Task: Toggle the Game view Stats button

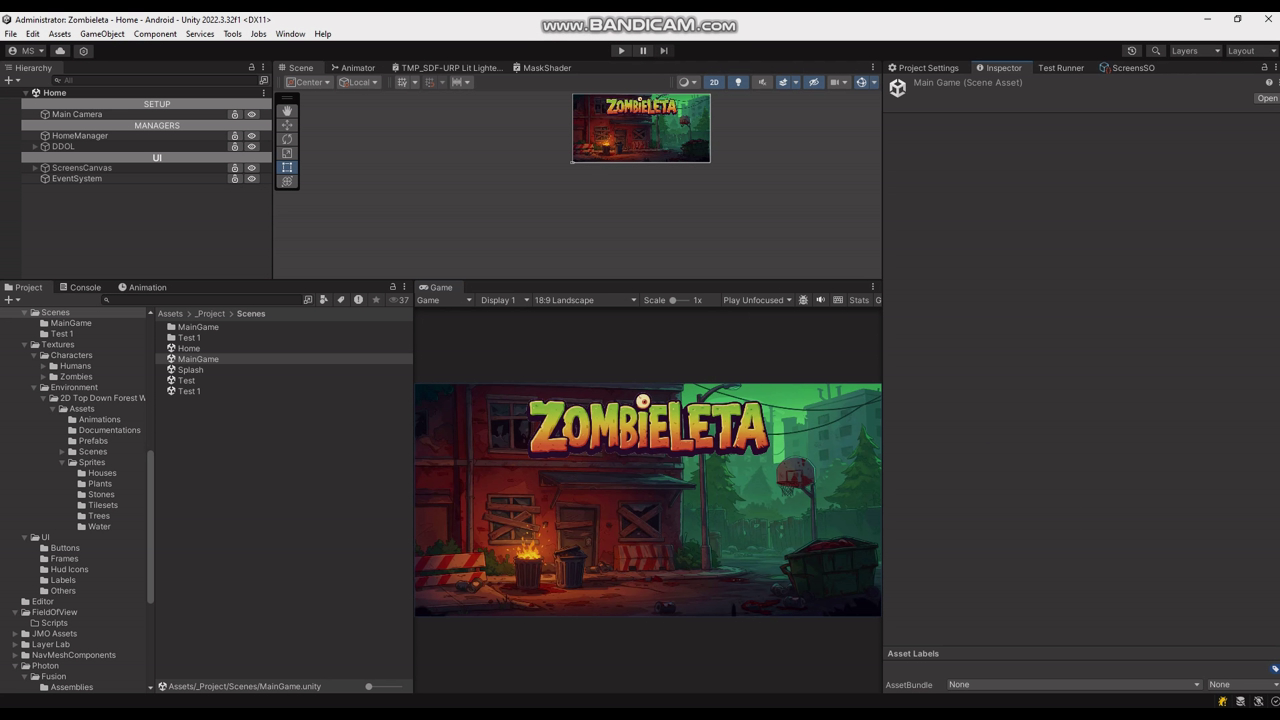Action: 859,300
